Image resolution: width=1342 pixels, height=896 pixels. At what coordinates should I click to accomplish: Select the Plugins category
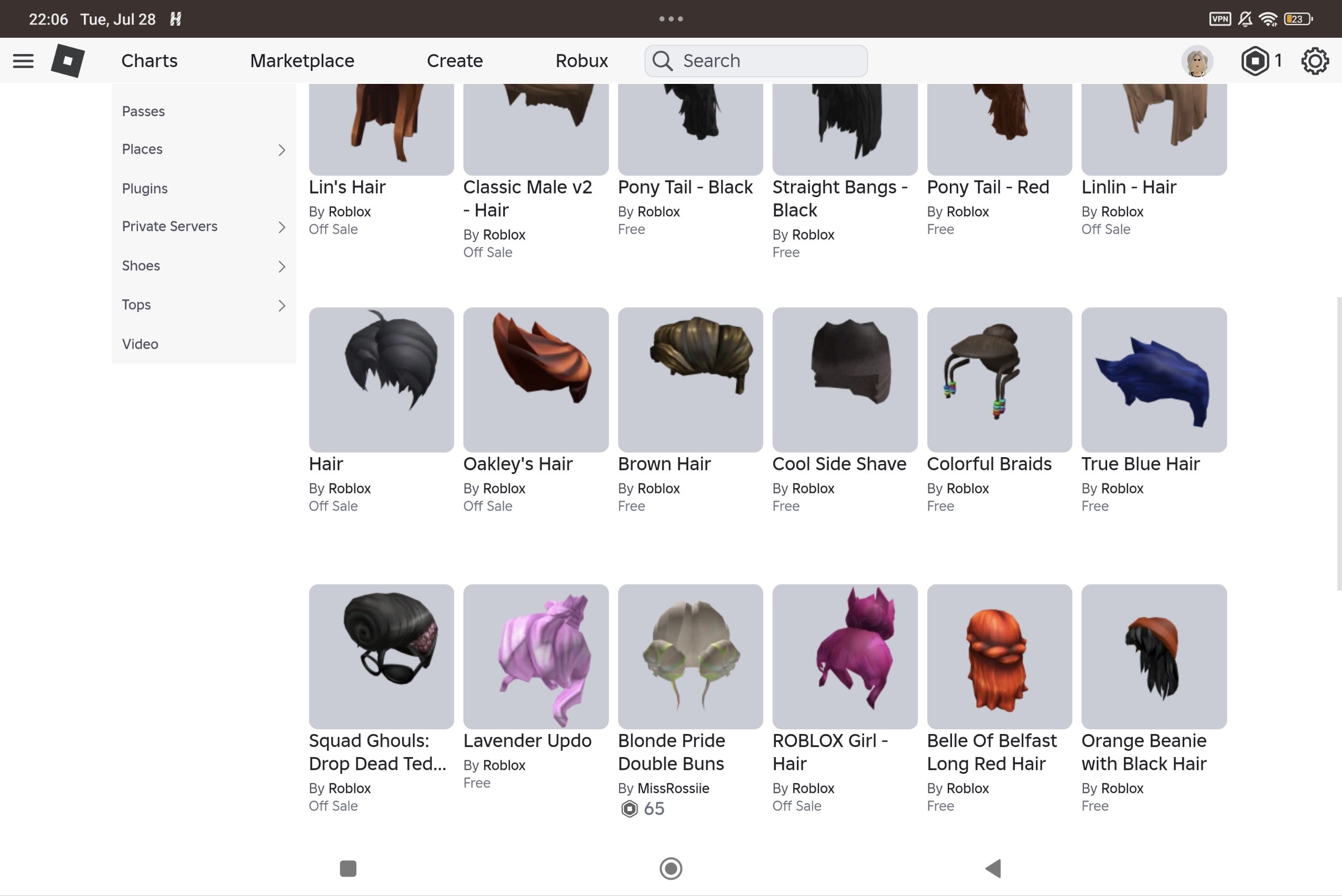145,189
